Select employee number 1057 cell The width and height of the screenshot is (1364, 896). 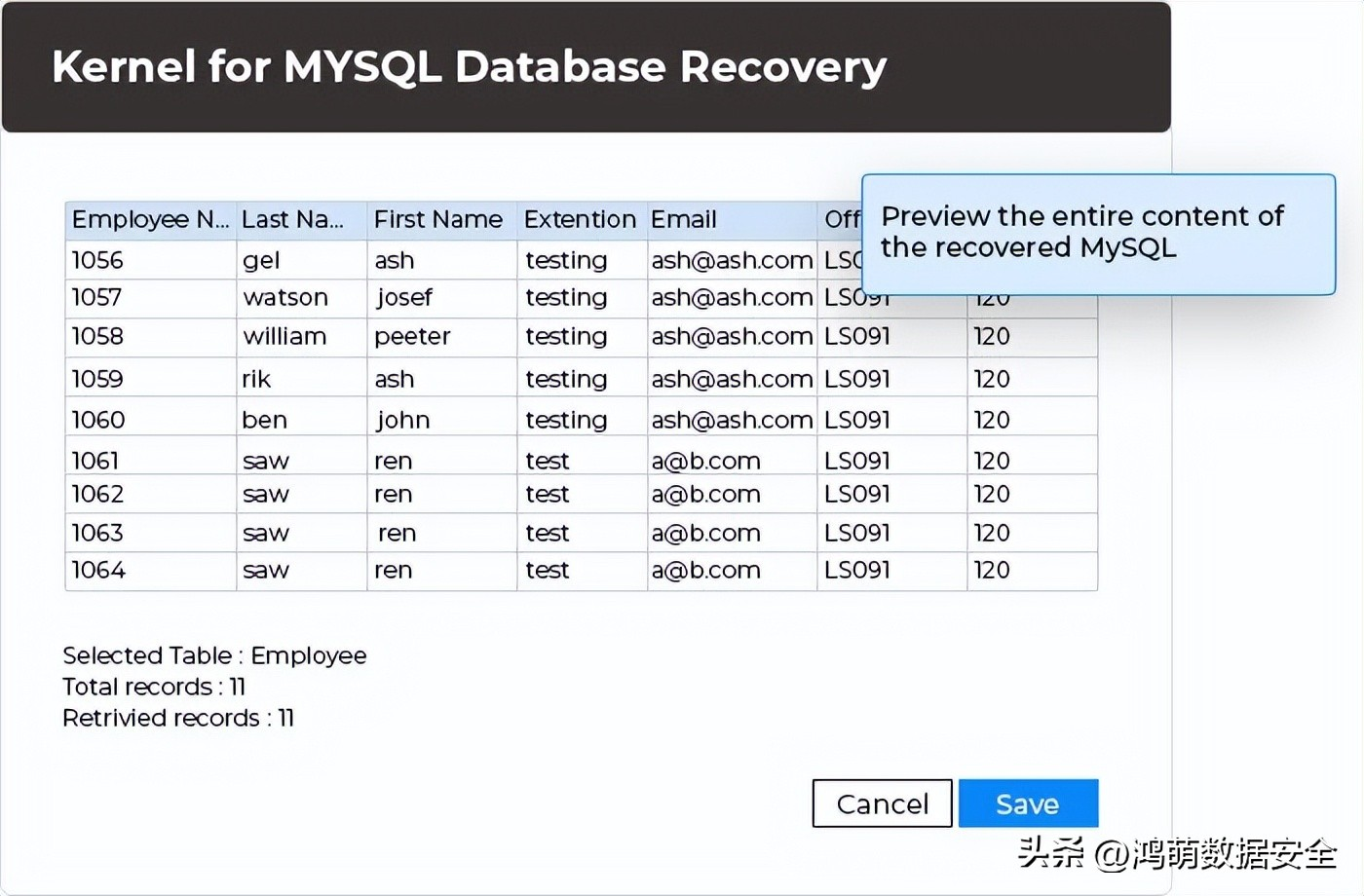pyautogui.click(x=151, y=298)
